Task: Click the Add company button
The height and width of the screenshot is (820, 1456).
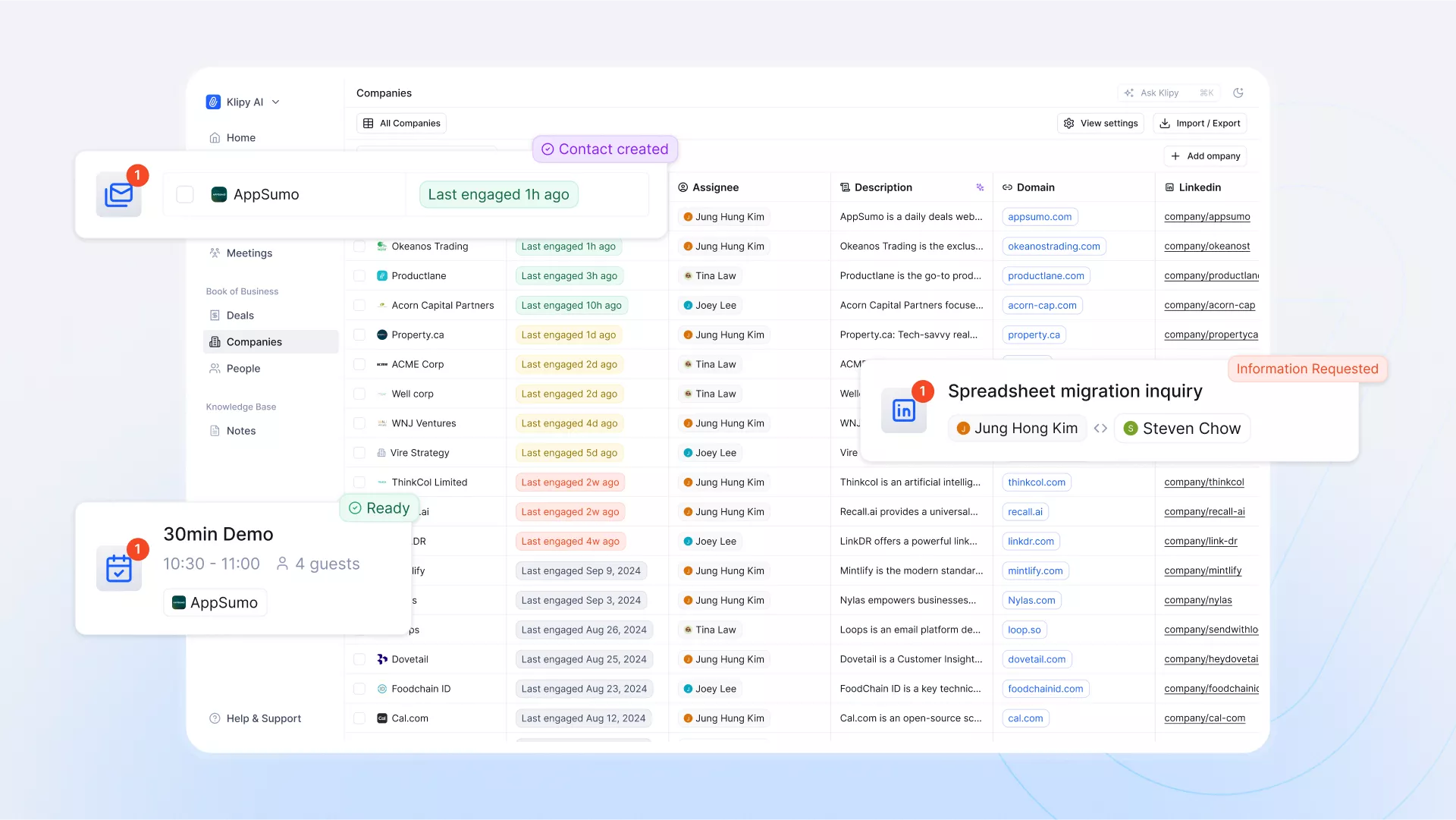Action: [x=1205, y=156]
